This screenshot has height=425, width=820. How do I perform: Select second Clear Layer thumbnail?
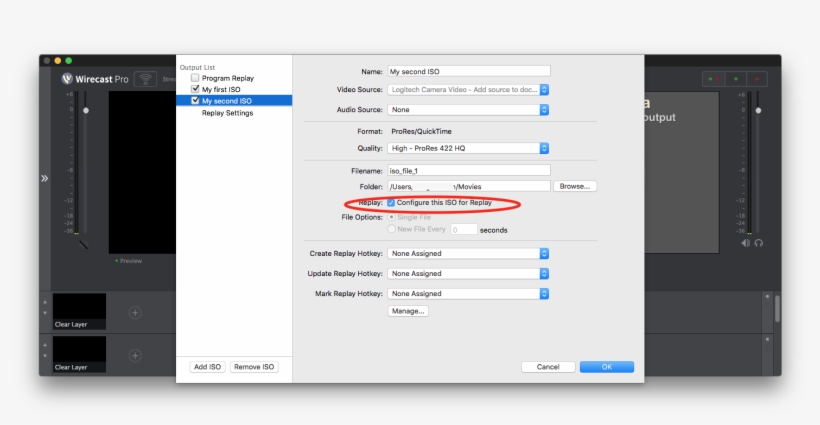coord(79,354)
